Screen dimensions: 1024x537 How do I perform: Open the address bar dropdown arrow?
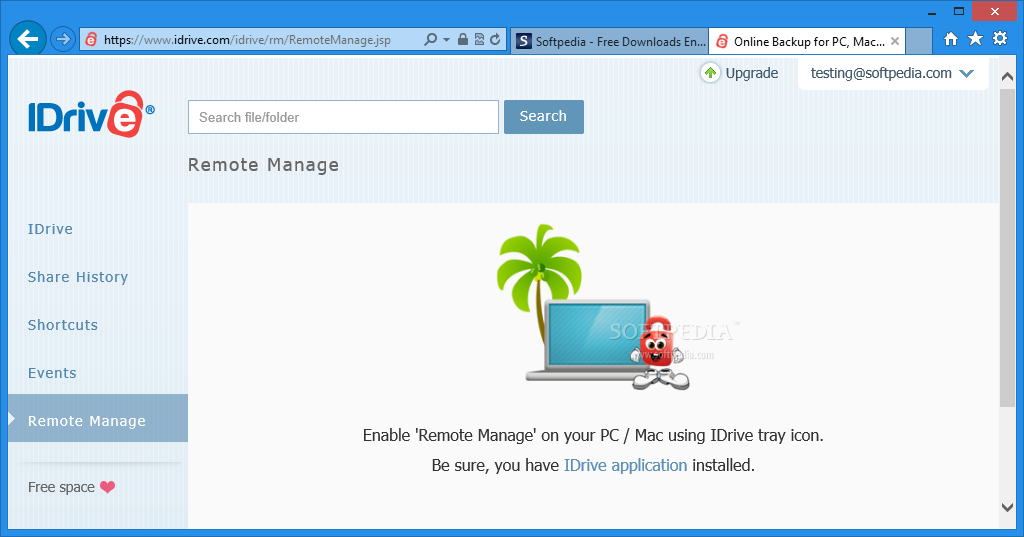[447, 40]
